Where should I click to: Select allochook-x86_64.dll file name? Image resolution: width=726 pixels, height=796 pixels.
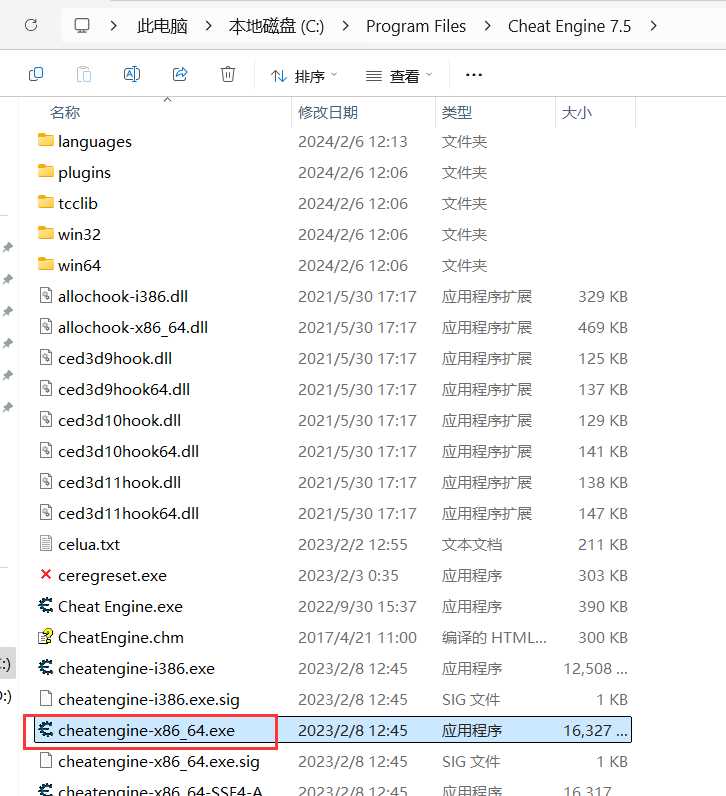[x=133, y=328]
